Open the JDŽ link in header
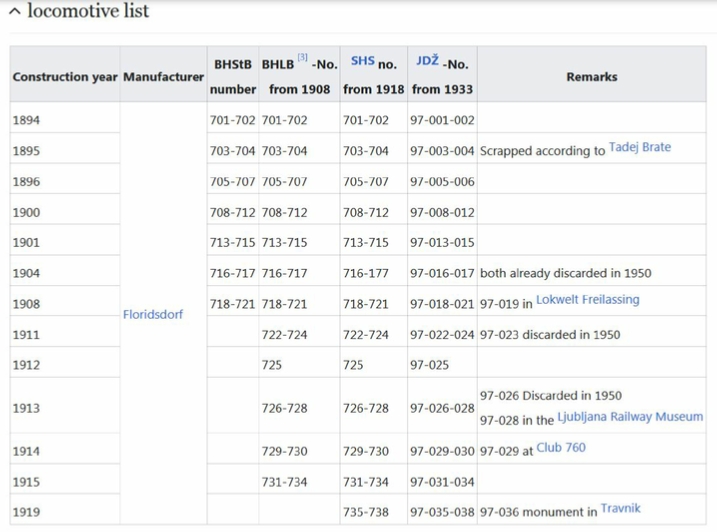Image resolution: width=717 pixels, height=532 pixels. 427,61
